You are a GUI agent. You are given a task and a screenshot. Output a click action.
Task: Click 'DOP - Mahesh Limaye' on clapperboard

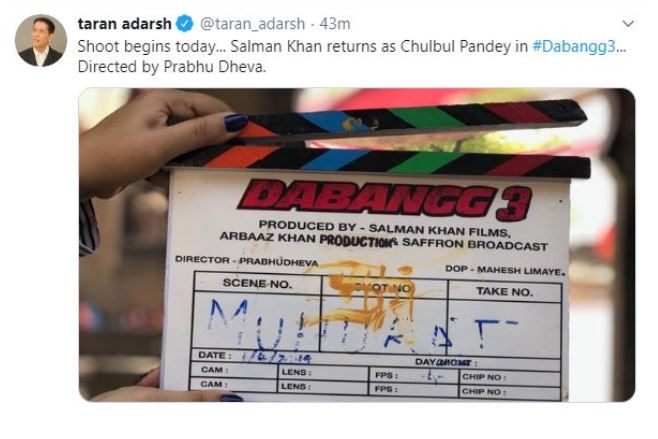point(505,270)
